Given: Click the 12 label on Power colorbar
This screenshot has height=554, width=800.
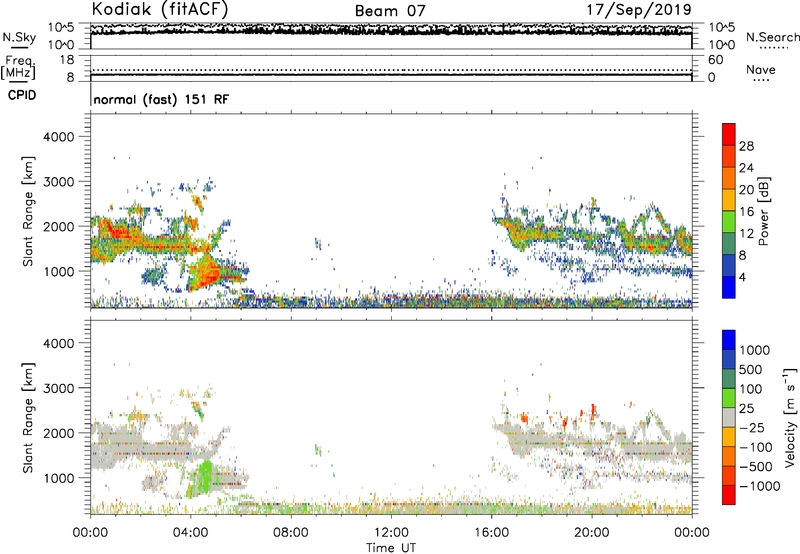Looking at the screenshot, I should point(746,234).
